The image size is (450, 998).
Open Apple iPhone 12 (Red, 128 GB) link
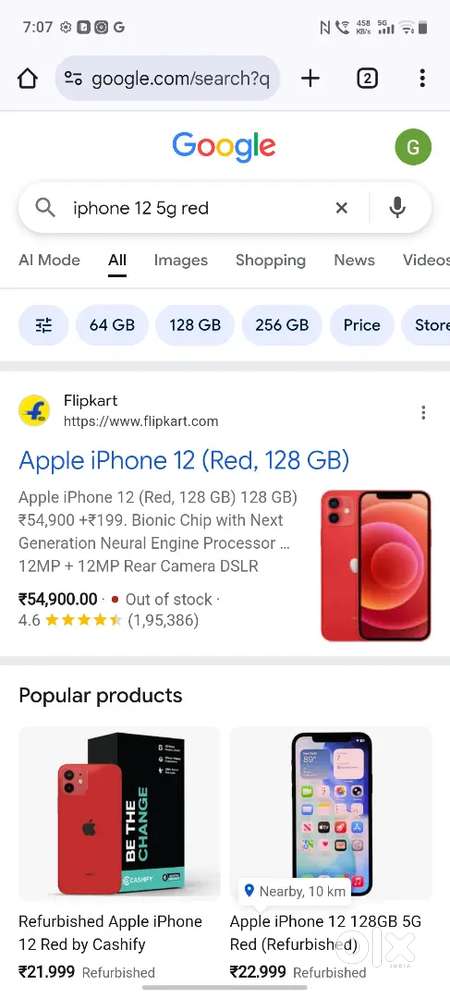[184, 461]
